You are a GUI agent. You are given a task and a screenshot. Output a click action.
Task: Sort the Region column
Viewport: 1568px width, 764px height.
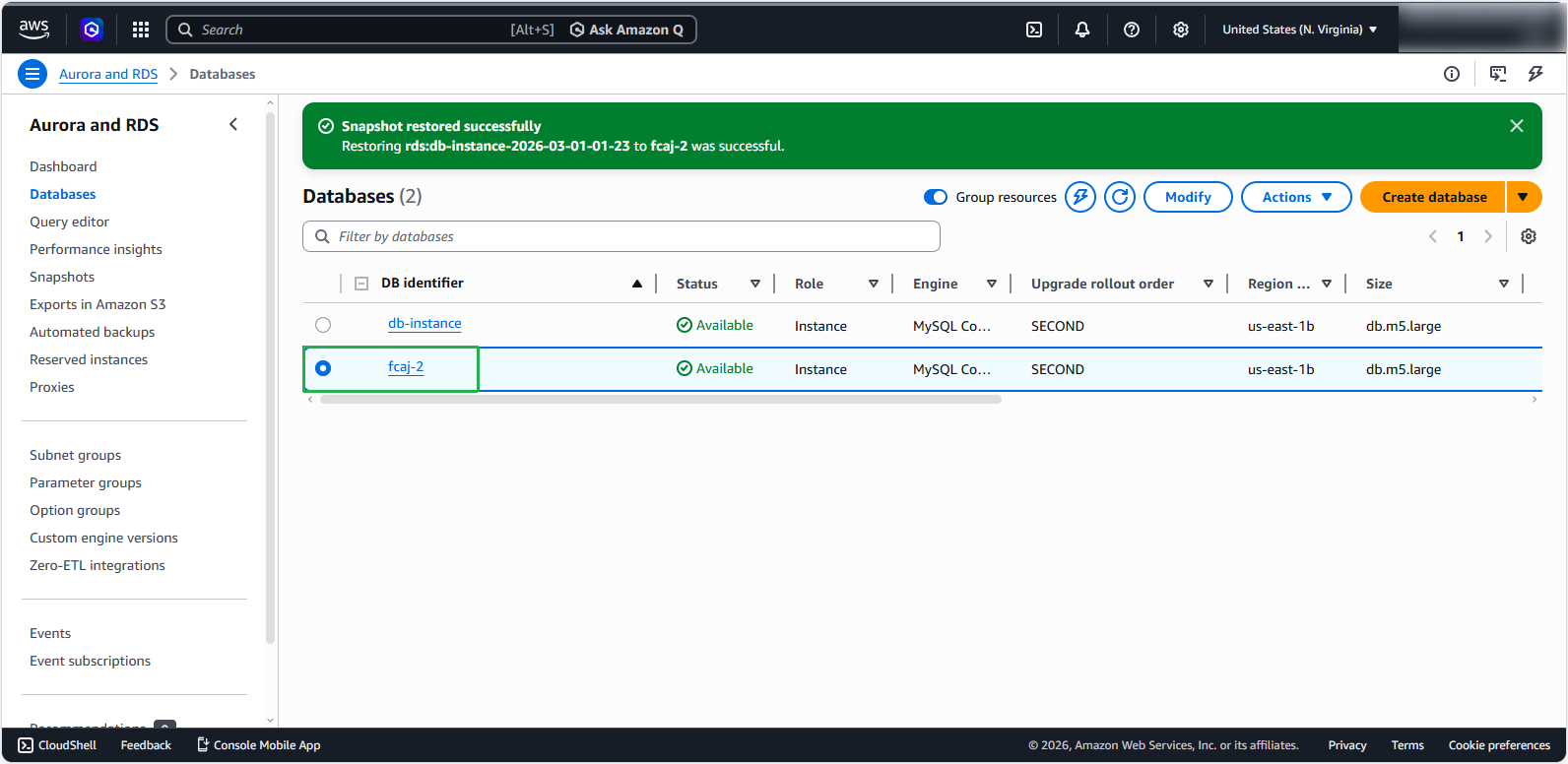pyautogui.click(x=1327, y=284)
